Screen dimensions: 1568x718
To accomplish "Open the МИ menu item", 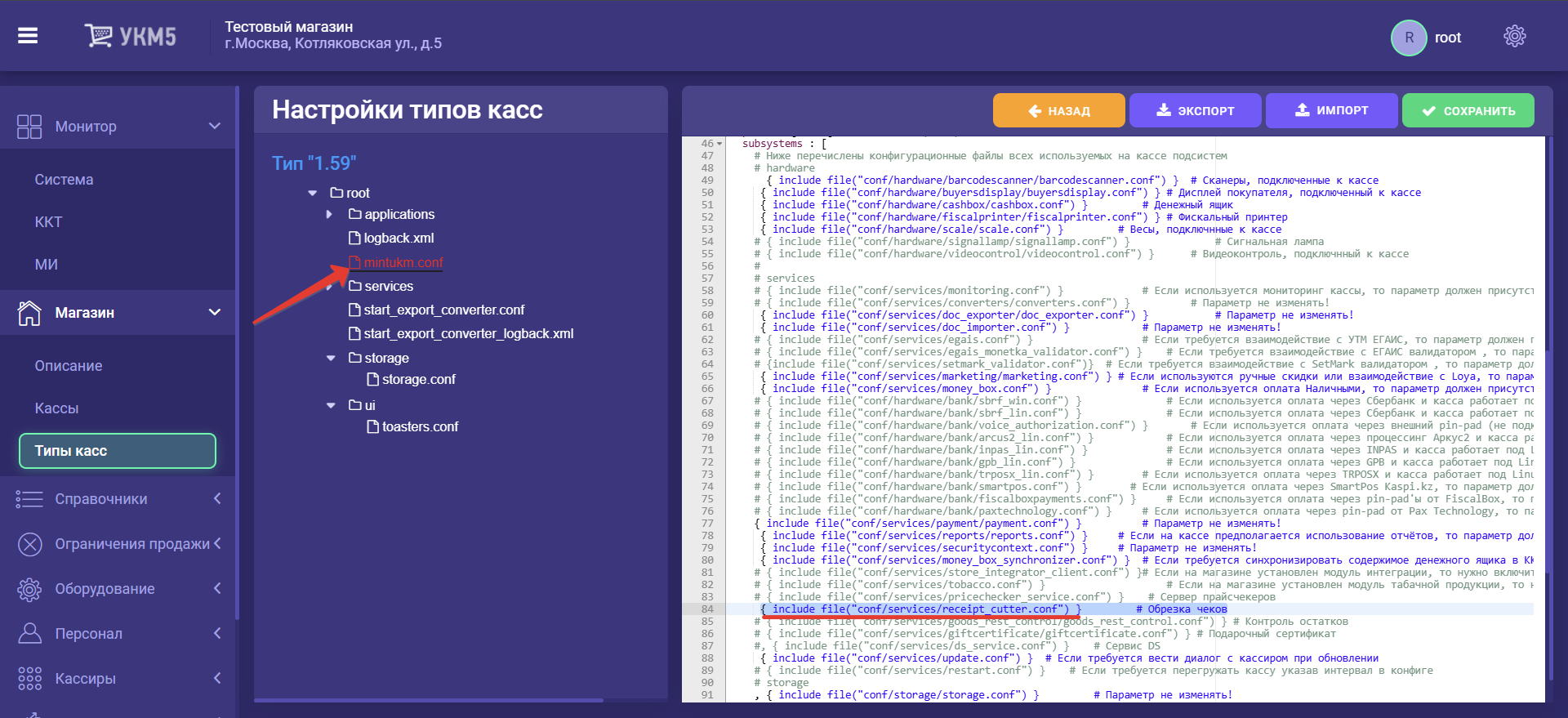I will point(46,265).
